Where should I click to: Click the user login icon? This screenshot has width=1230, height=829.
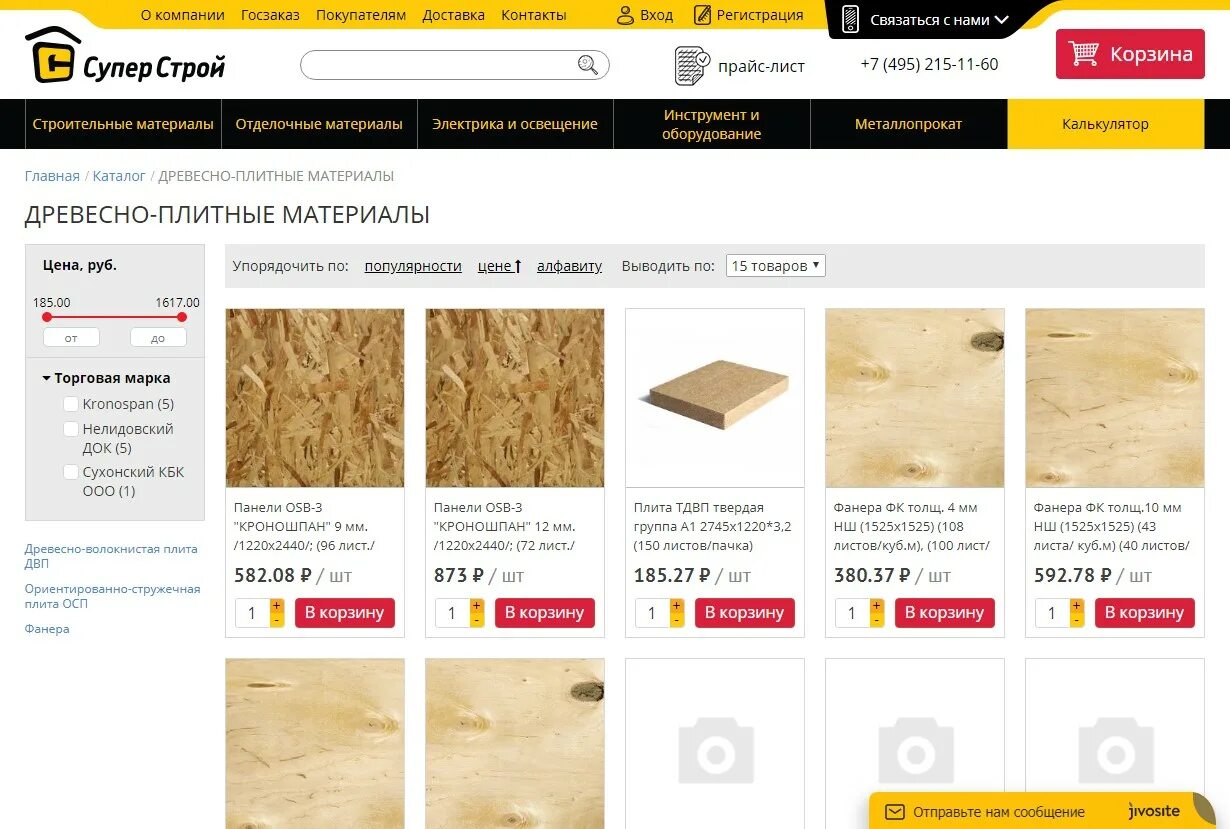(x=625, y=15)
